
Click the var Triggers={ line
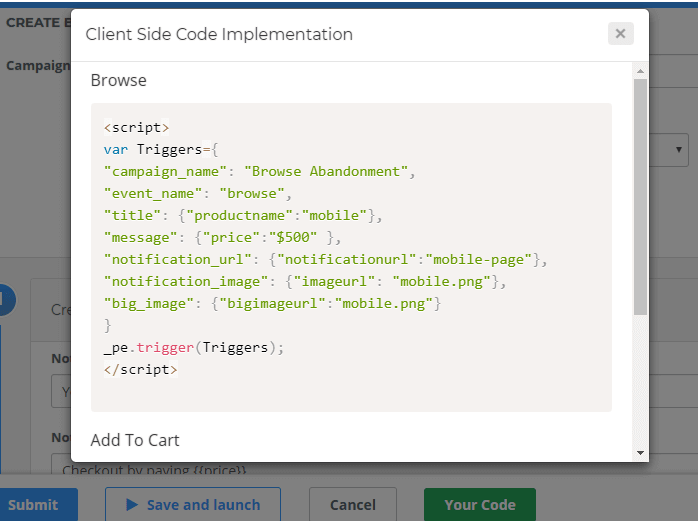(161, 150)
